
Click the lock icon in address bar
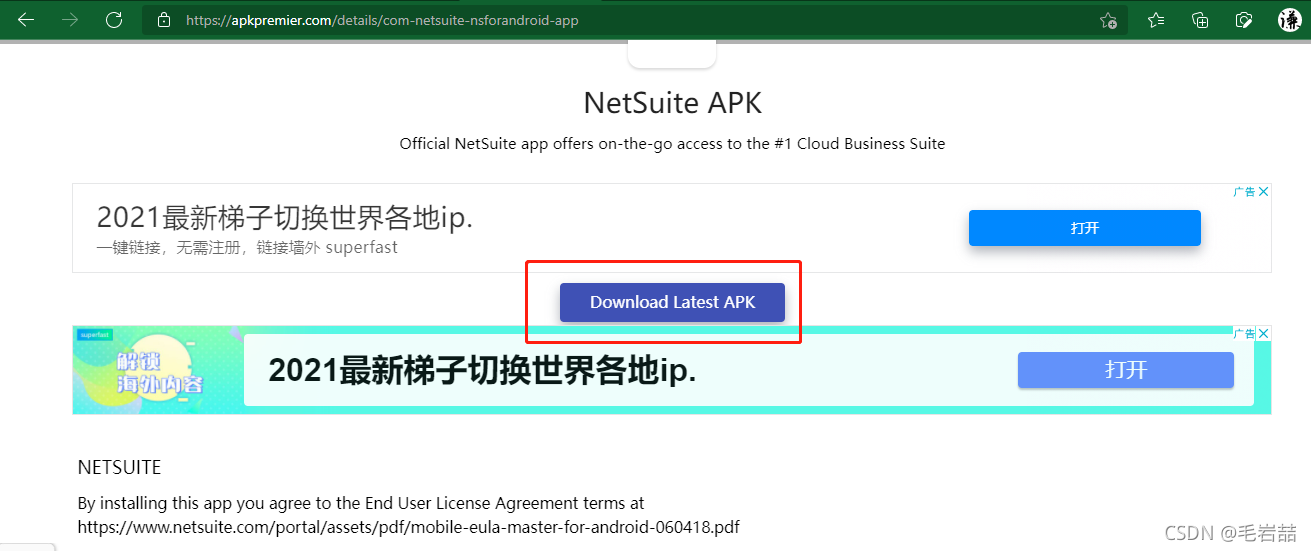click(164, 20)
